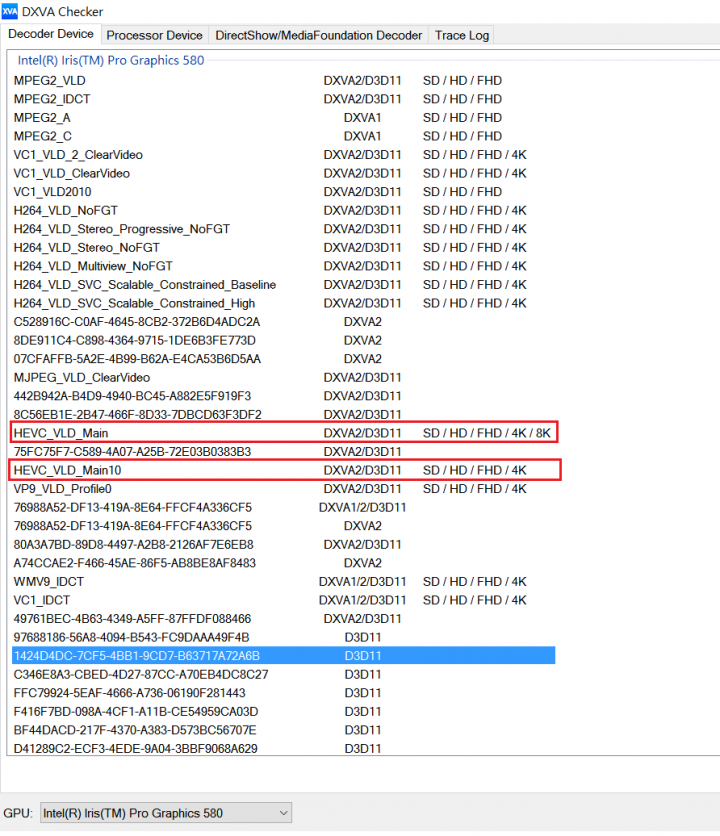Click the DXVA Checker app icon
The image size is (720, 836).
10,11
